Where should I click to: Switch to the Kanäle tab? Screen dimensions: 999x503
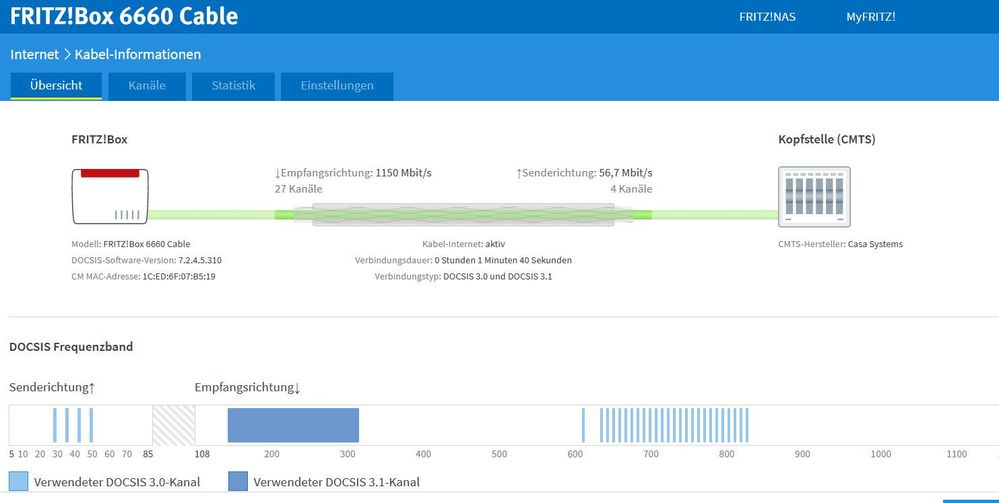tap(147, 86)
